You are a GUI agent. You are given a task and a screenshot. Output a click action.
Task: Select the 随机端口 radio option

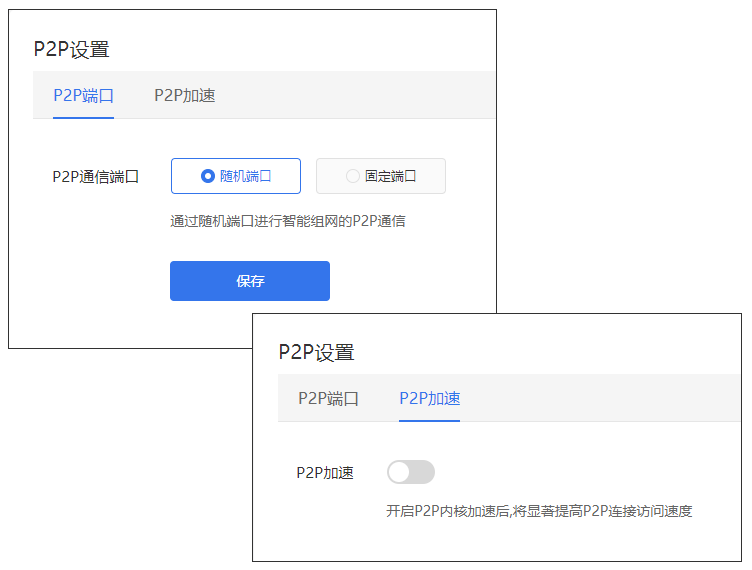click(236, 176)
